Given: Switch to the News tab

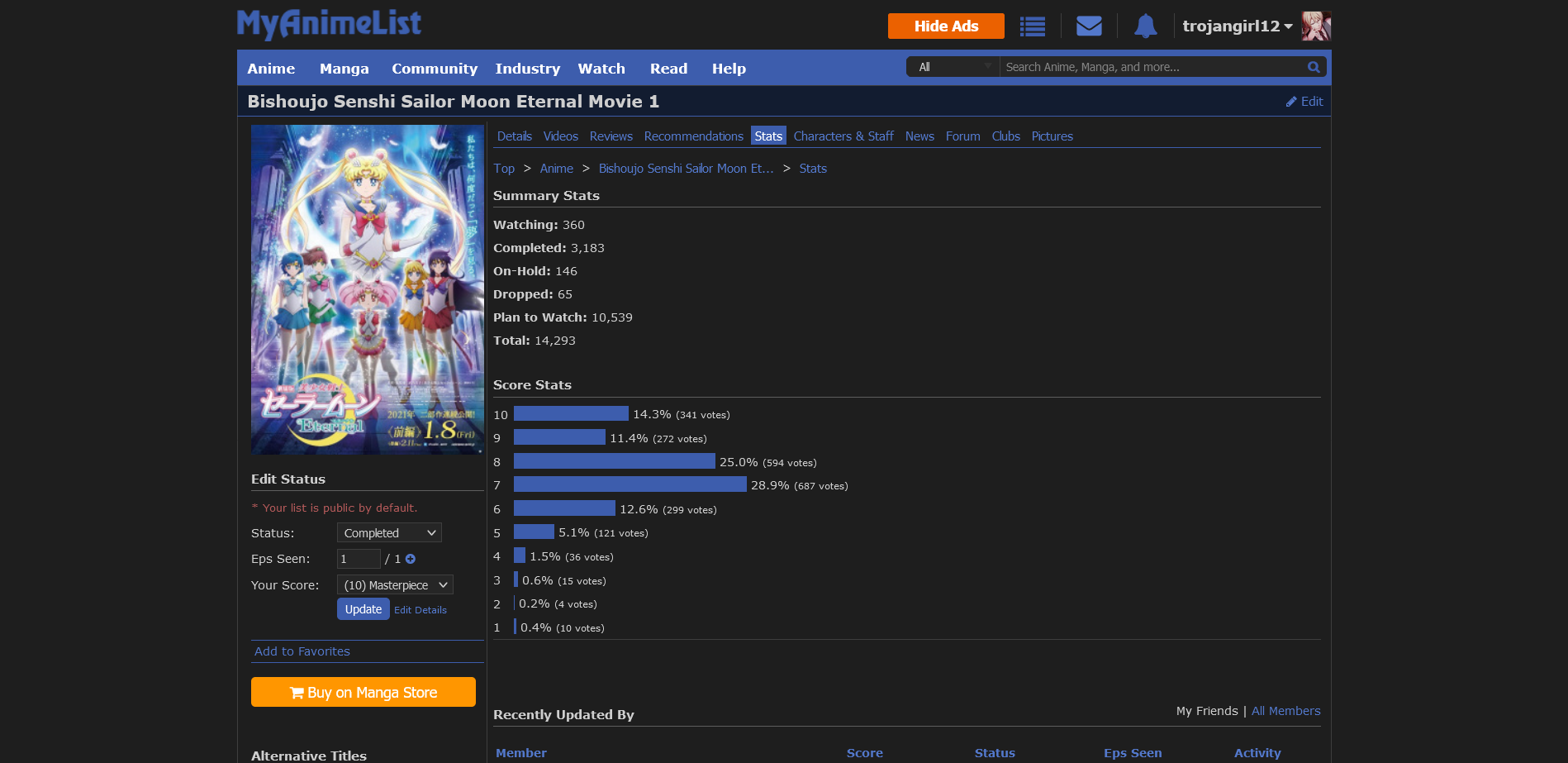Looking at the screenshot, I should [919, 136].
